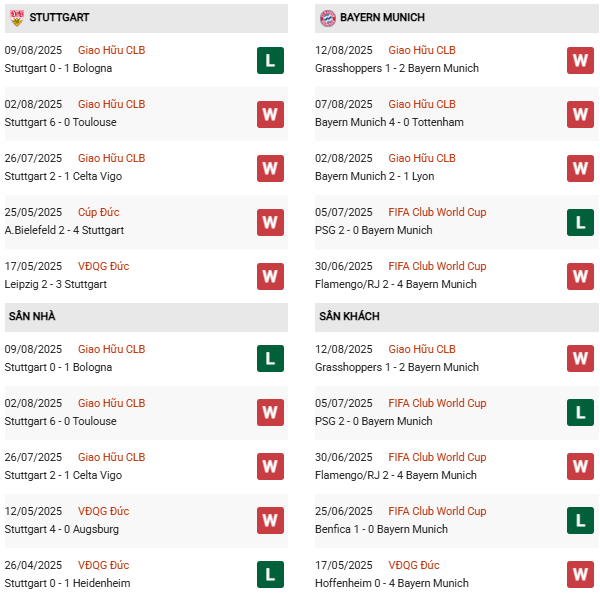Click the L badge beside Benfica 1 - 0 Bayern Munich
This screenshot has width=600, height=595.
point(580,521)
